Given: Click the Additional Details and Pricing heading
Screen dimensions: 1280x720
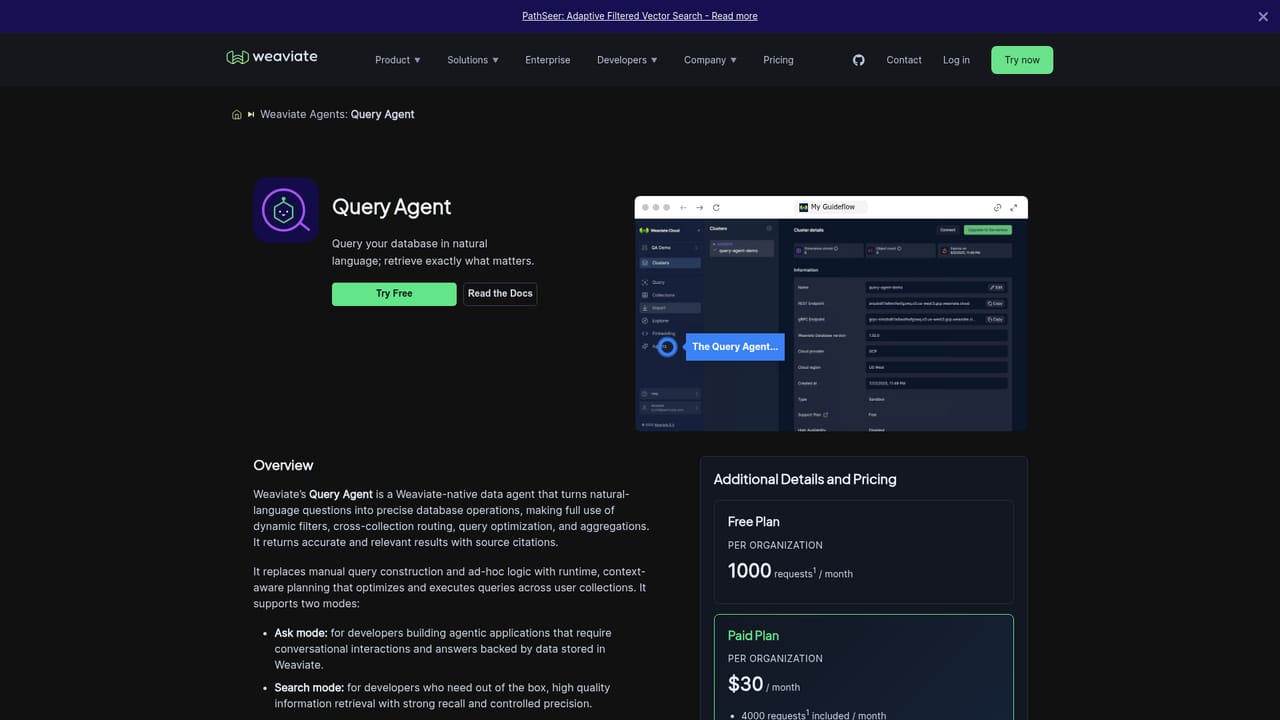Looking at the screenshot, I should coord(805,480).
